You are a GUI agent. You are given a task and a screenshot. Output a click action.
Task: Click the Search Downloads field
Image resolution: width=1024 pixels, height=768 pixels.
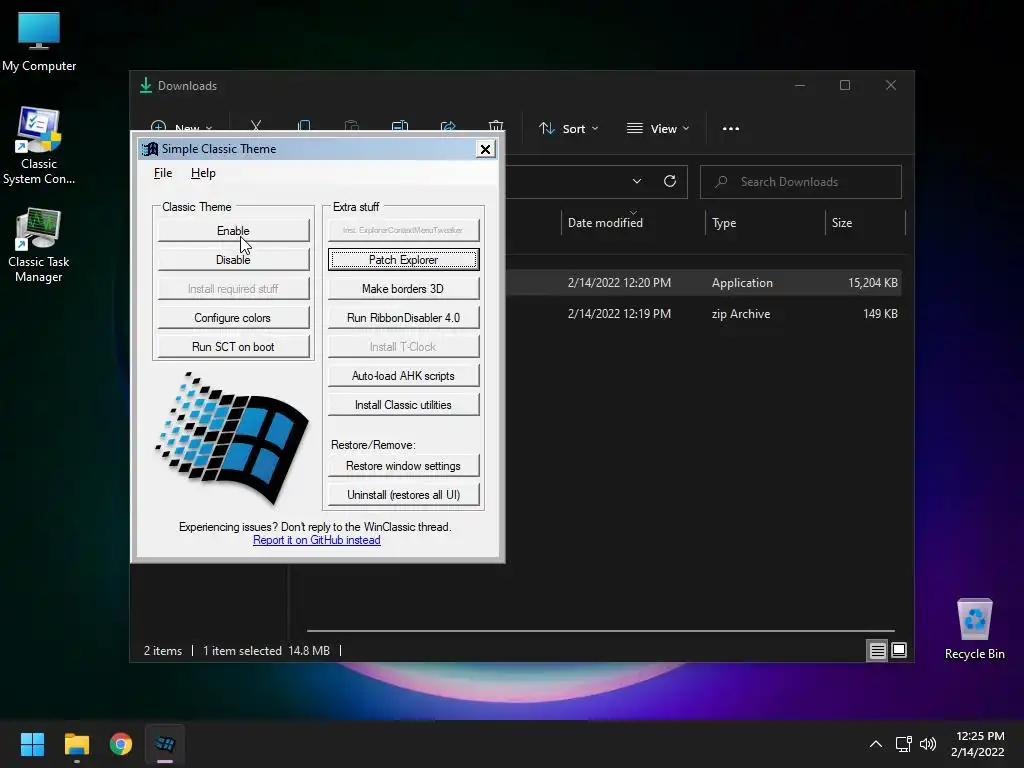coord(801,182)
